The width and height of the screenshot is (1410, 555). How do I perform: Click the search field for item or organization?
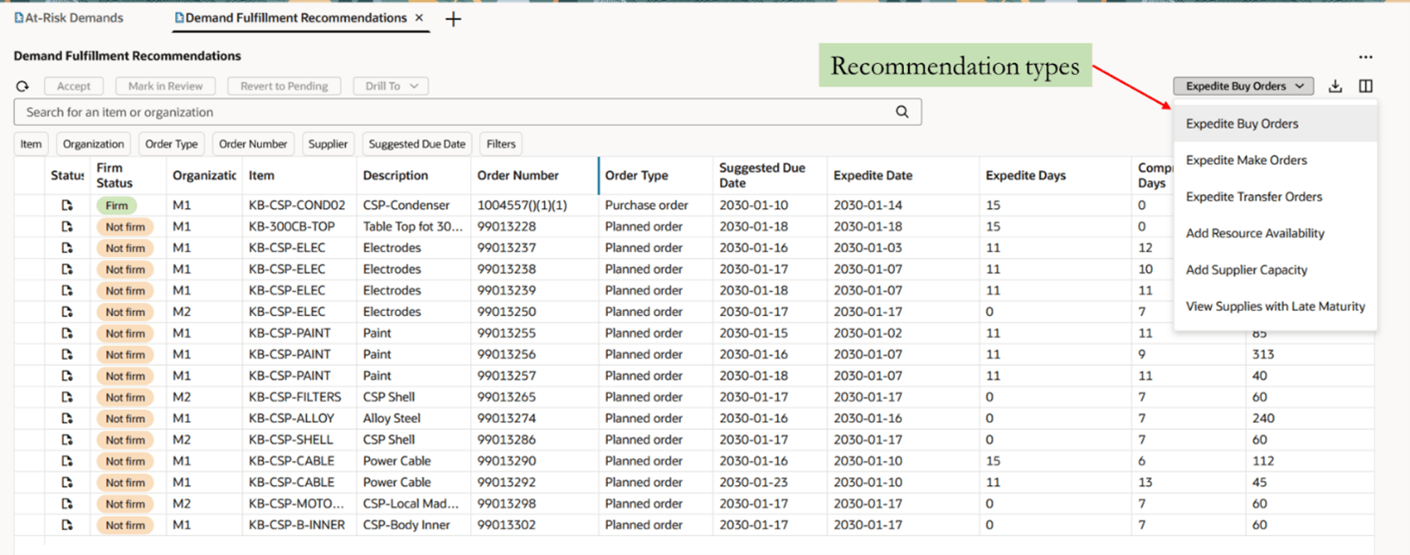point(468,112)
